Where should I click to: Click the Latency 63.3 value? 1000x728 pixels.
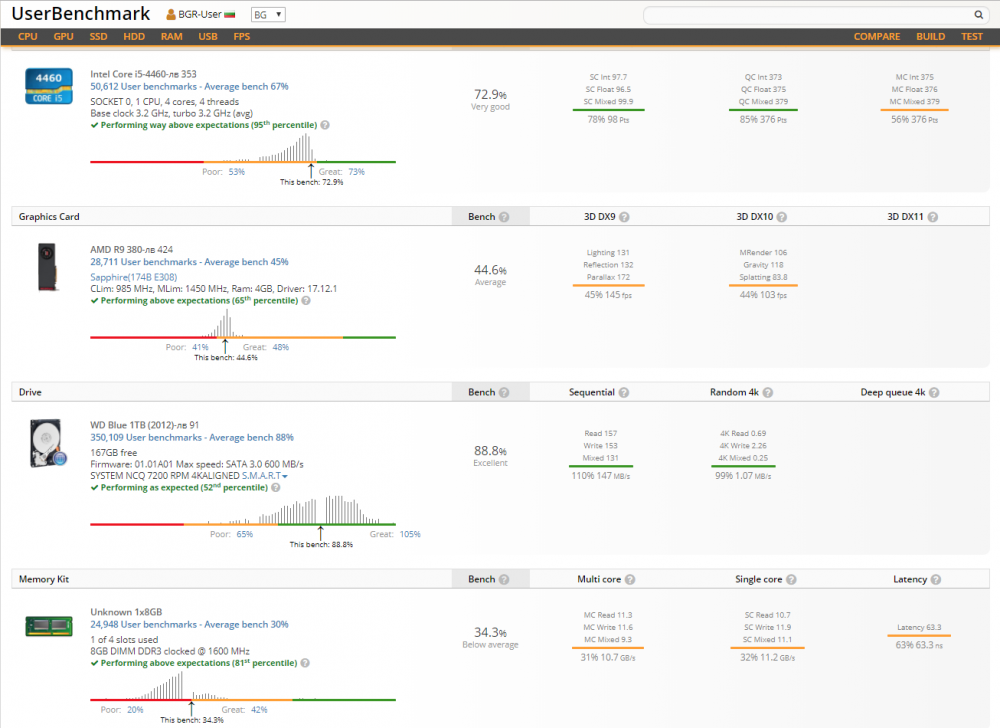pyautogui.click(x=919, y=627)
